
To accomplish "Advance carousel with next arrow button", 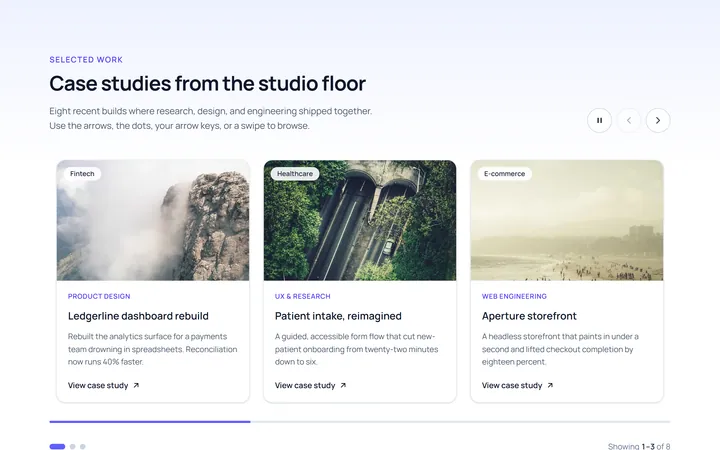I will 658,120.
